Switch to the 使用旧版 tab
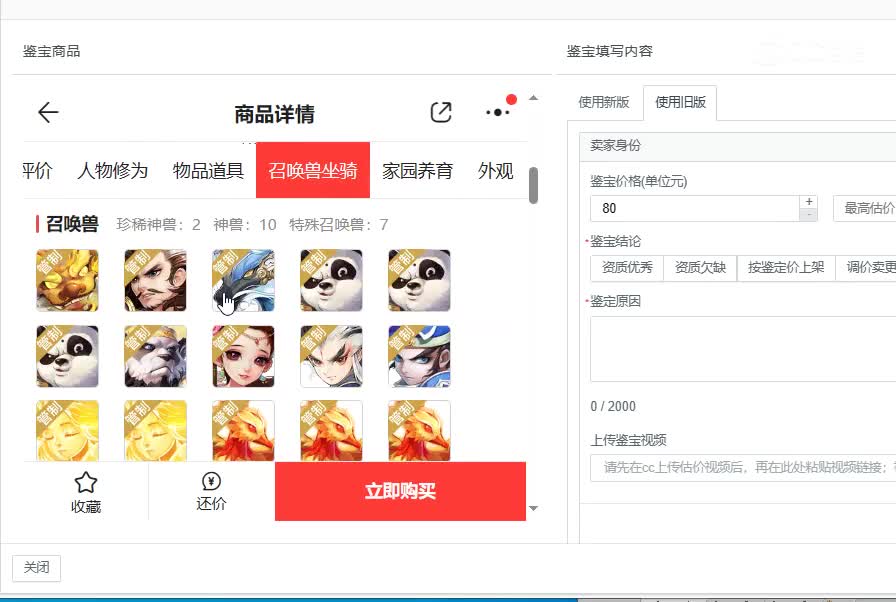Screen dimensions: 896x602 (680, 102)
